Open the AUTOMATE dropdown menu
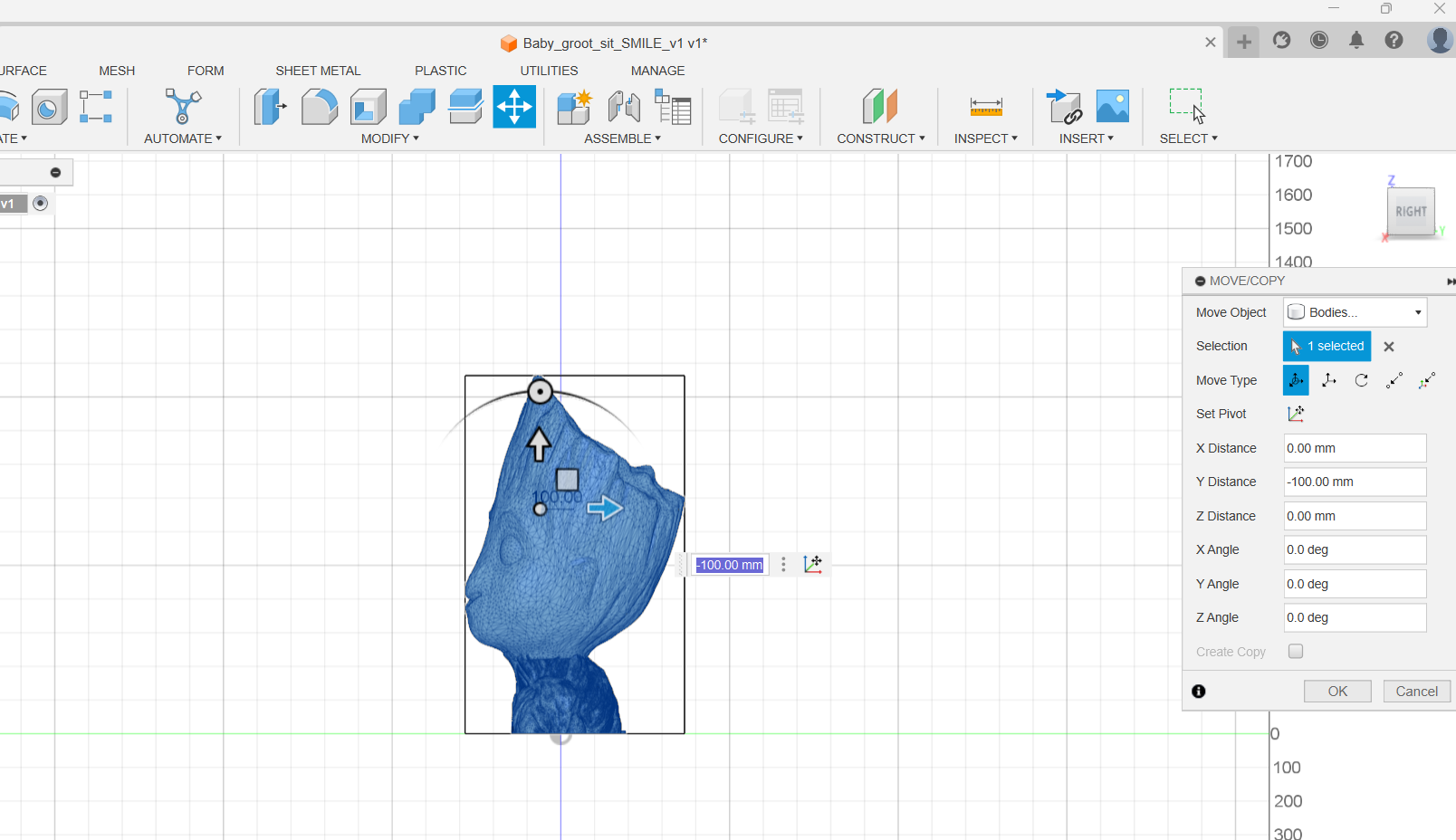Screen dimensions: 1456x840 183,138
